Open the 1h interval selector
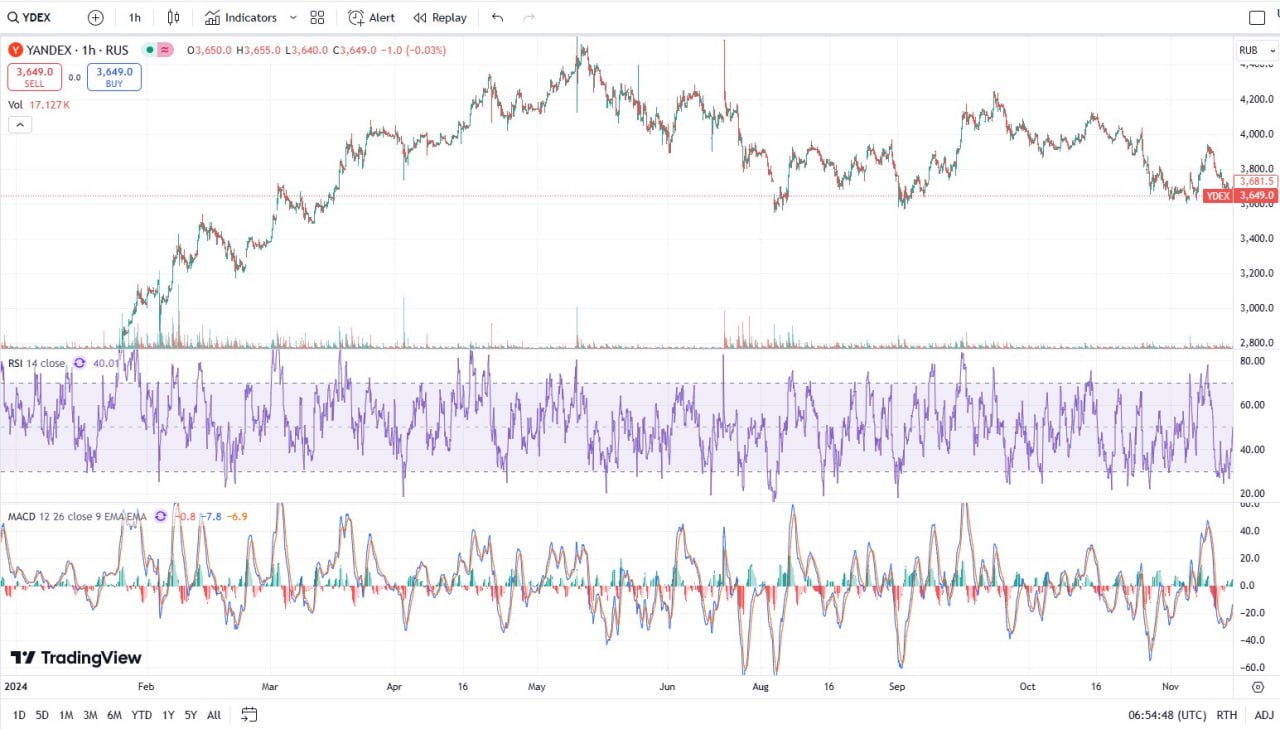 (135, 17)
